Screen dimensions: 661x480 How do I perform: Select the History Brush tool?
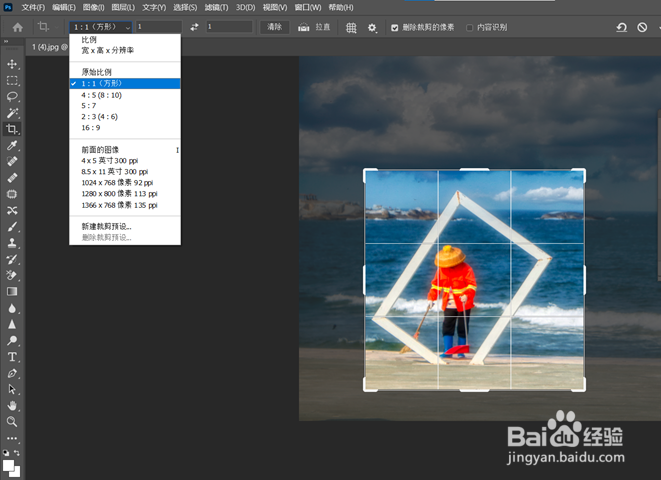tap(12, 259)
